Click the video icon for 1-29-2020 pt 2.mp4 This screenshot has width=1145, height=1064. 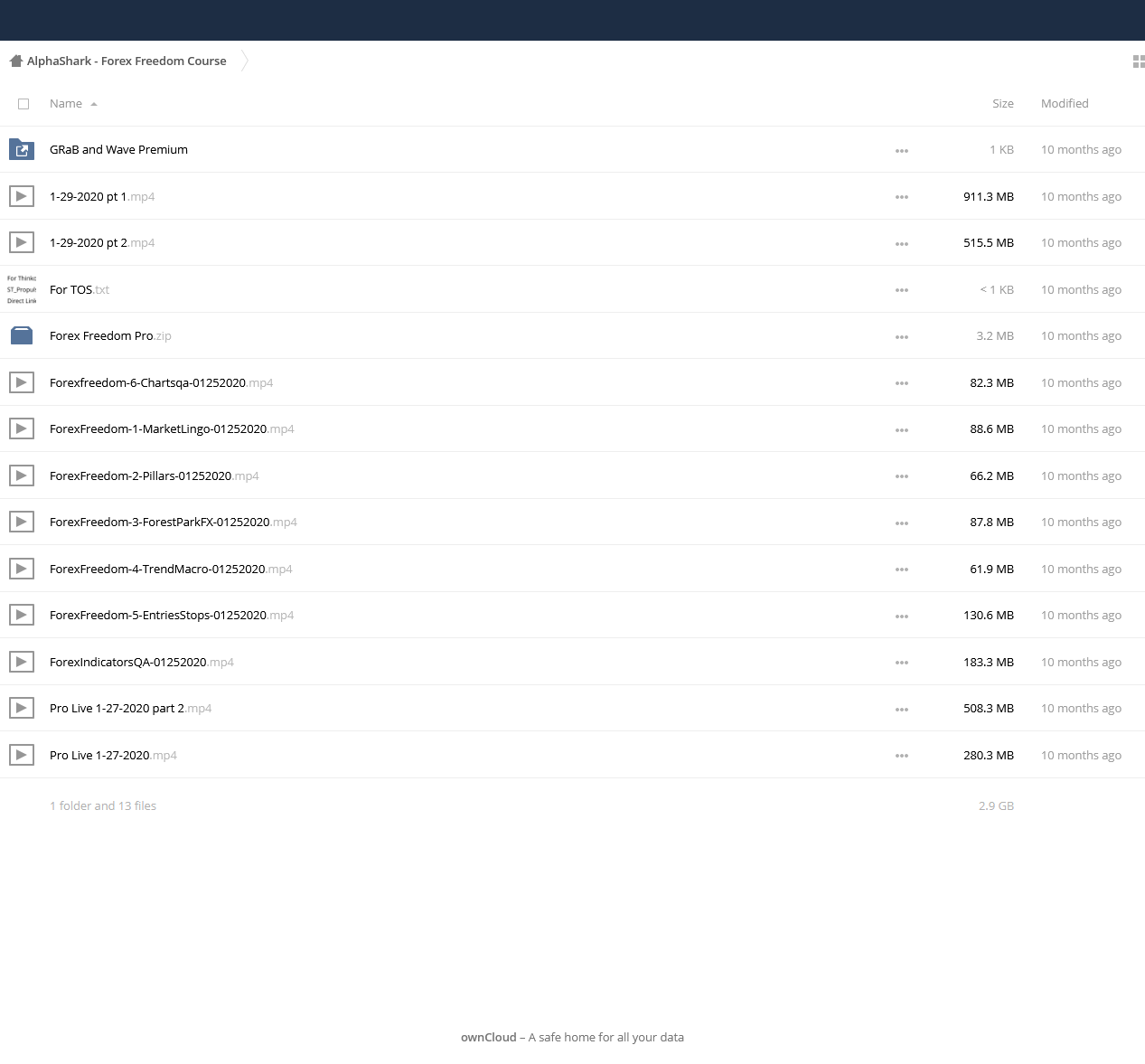point(22,243)
